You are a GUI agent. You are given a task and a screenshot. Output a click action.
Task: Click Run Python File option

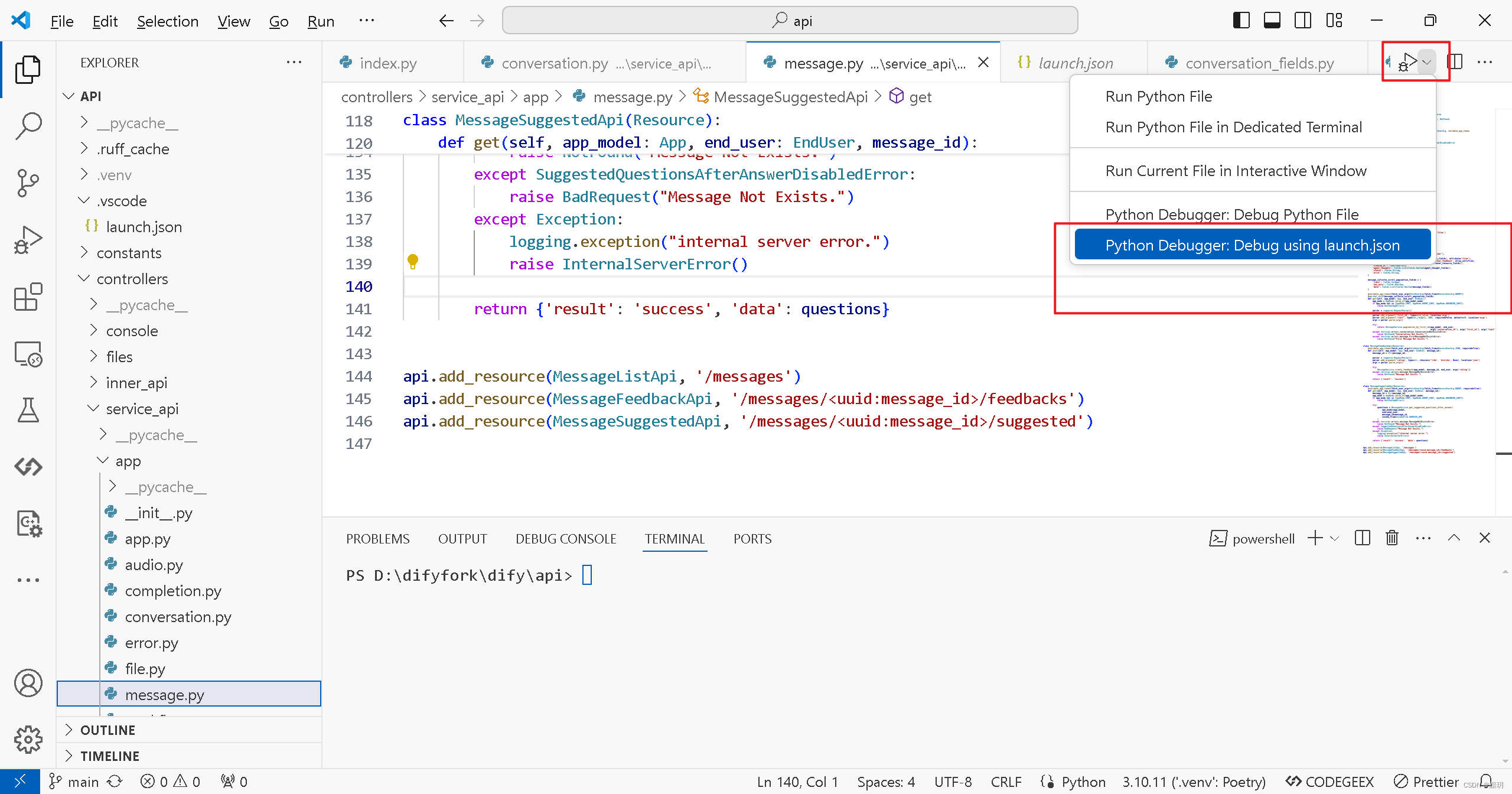coord(1159,96)
